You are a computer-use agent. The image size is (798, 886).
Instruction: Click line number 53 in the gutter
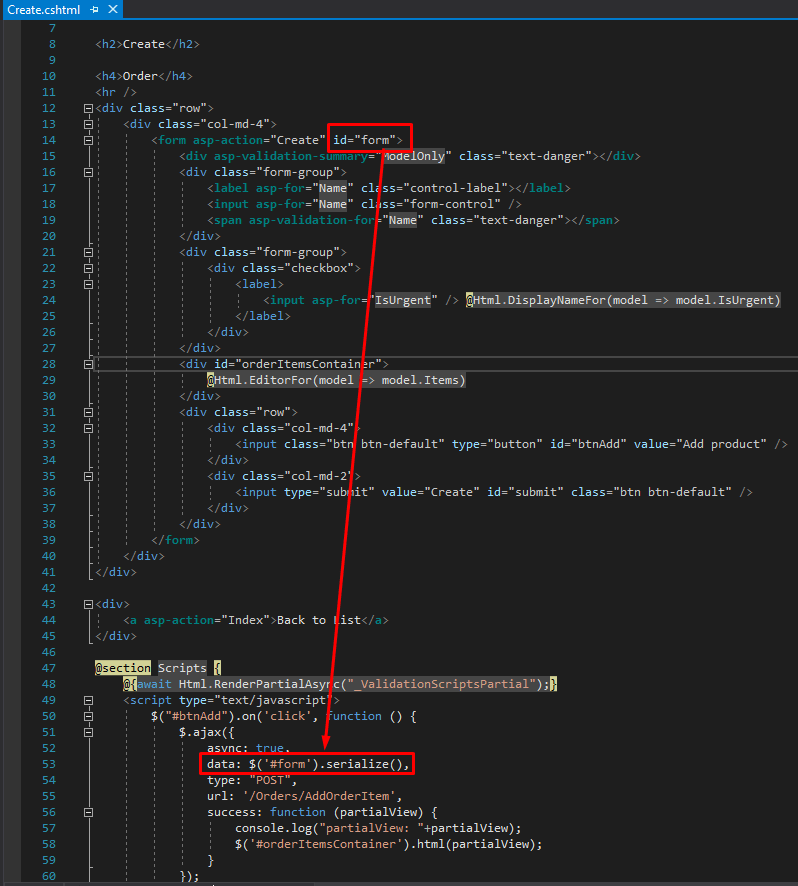click(49, 765)
